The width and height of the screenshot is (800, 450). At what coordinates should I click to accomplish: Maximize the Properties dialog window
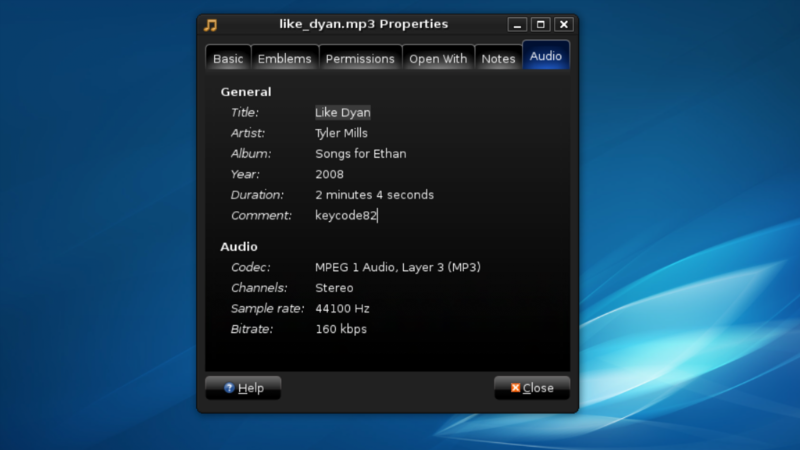[x=540, y=24]
